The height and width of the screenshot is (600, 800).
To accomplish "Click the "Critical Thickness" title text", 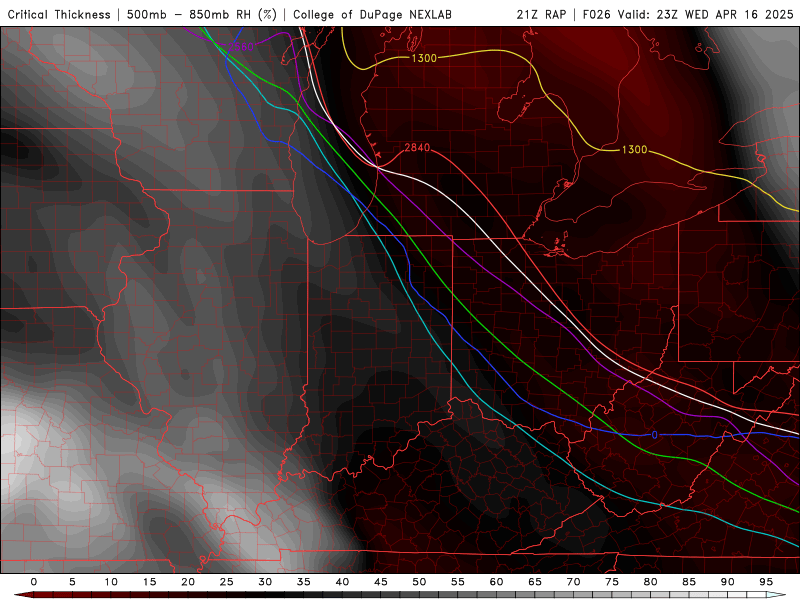I will click(59, 14).
